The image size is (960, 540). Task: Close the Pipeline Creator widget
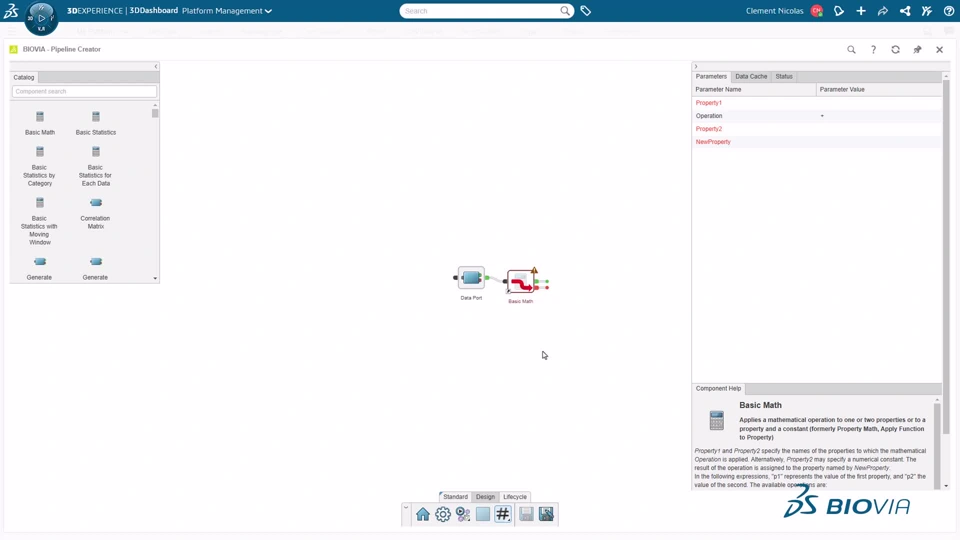point(939,50)
